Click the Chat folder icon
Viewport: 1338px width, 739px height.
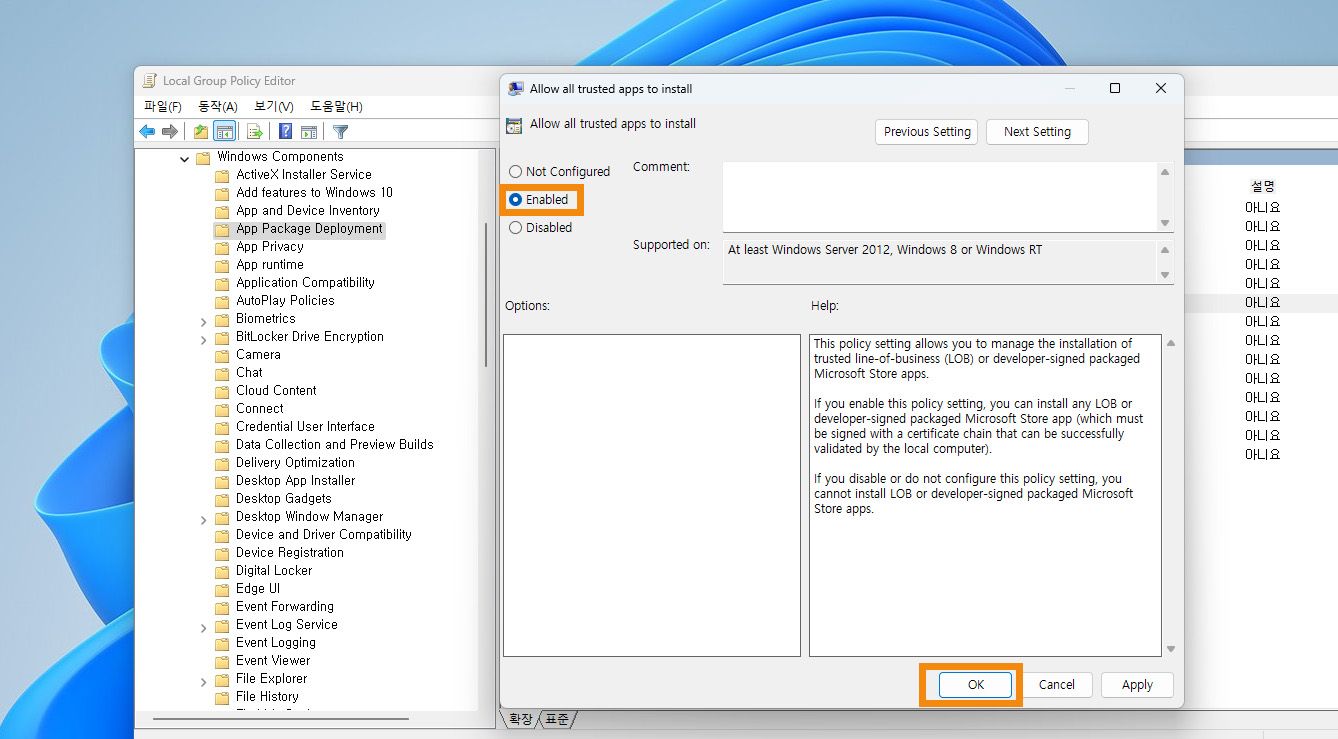(x=222, y=373)
